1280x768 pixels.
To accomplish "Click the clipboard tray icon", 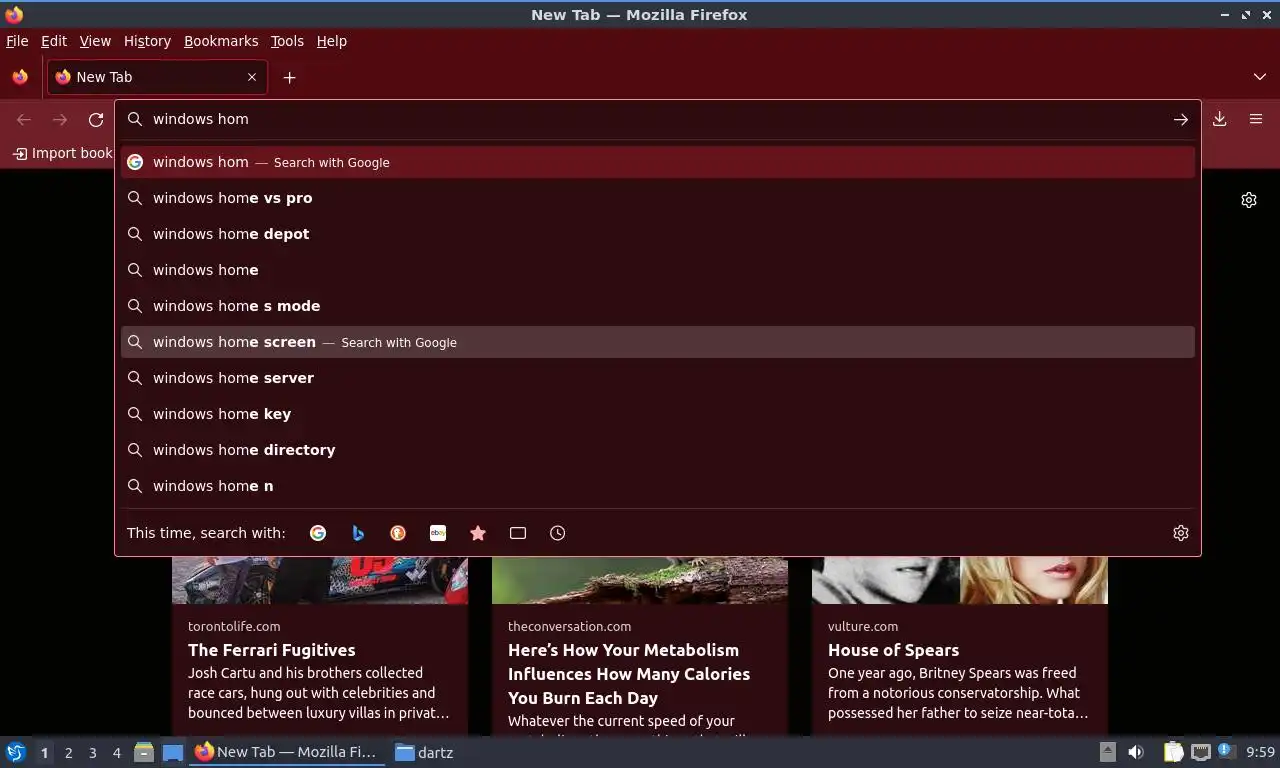I will click(x=1174, y=752).
